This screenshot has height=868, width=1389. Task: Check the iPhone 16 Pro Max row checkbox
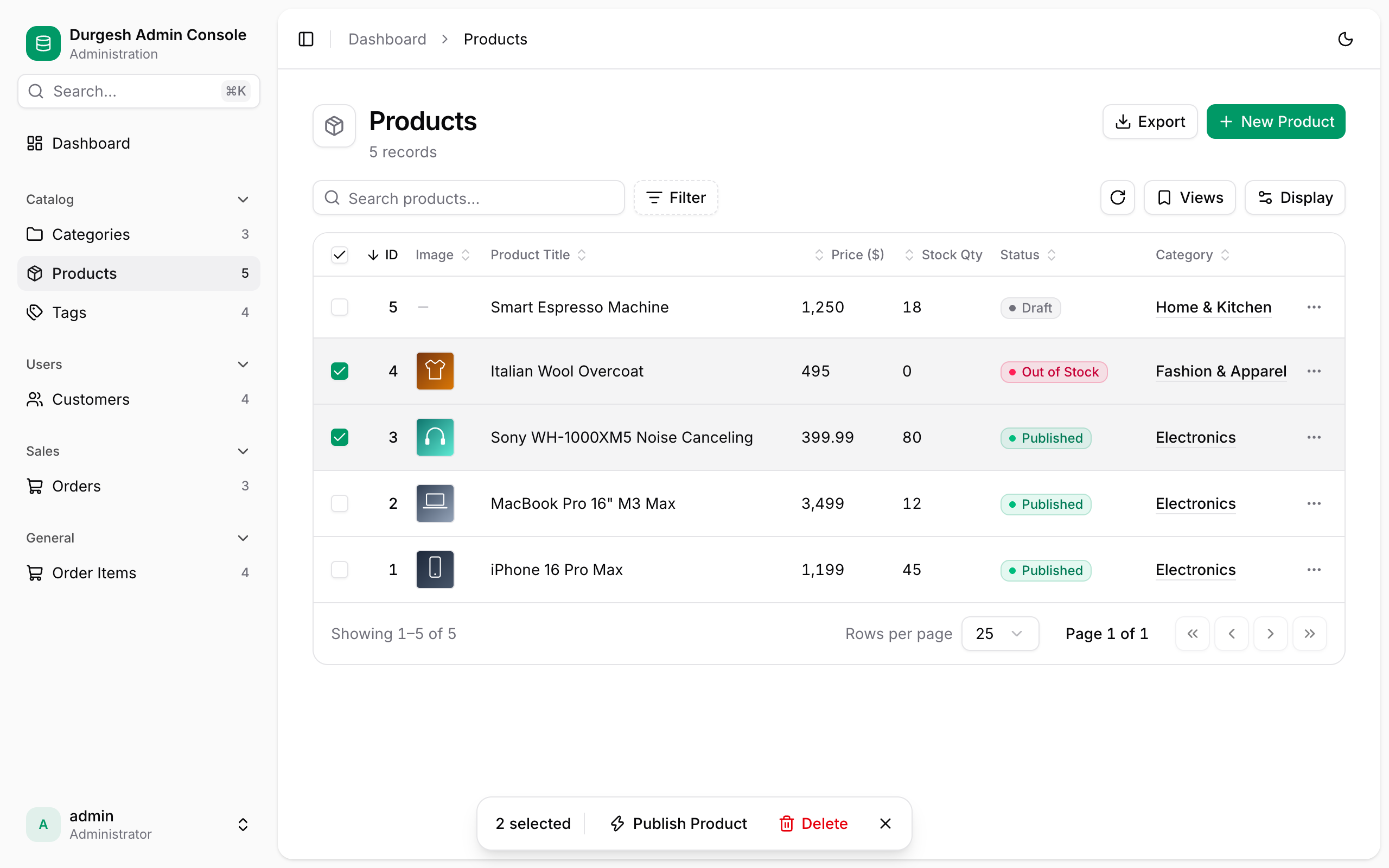[340, 570]
